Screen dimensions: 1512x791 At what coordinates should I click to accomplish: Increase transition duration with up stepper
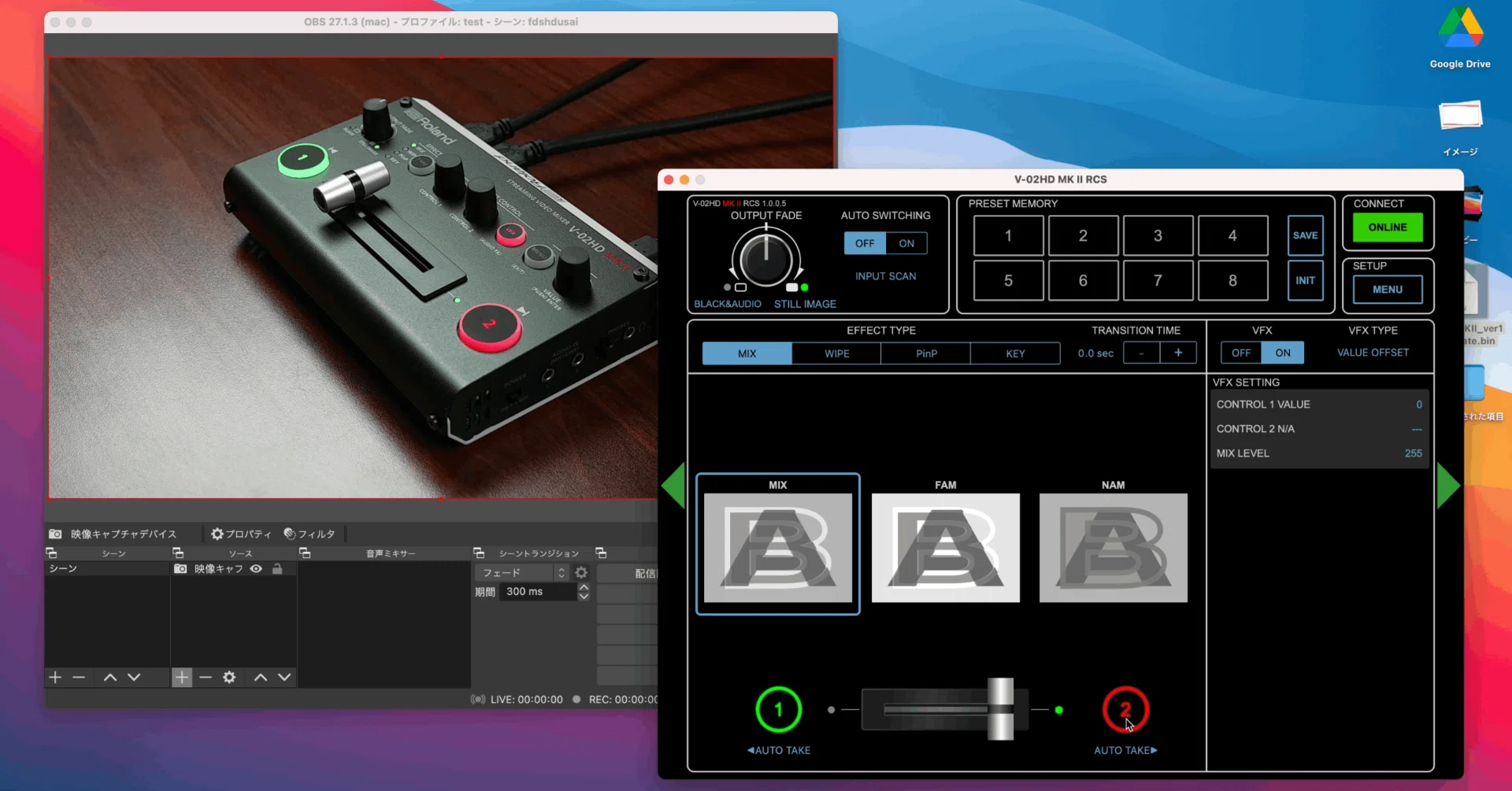[584, 587]
